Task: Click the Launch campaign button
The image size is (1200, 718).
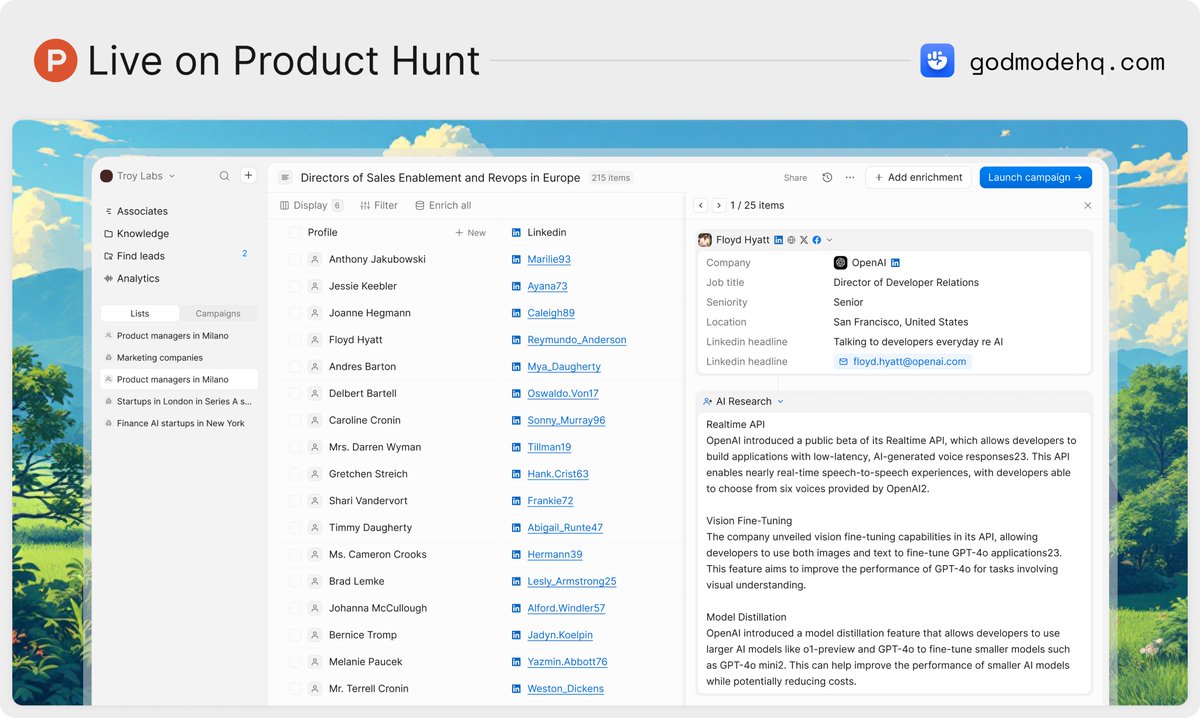Action: [x=1035, y=177]
